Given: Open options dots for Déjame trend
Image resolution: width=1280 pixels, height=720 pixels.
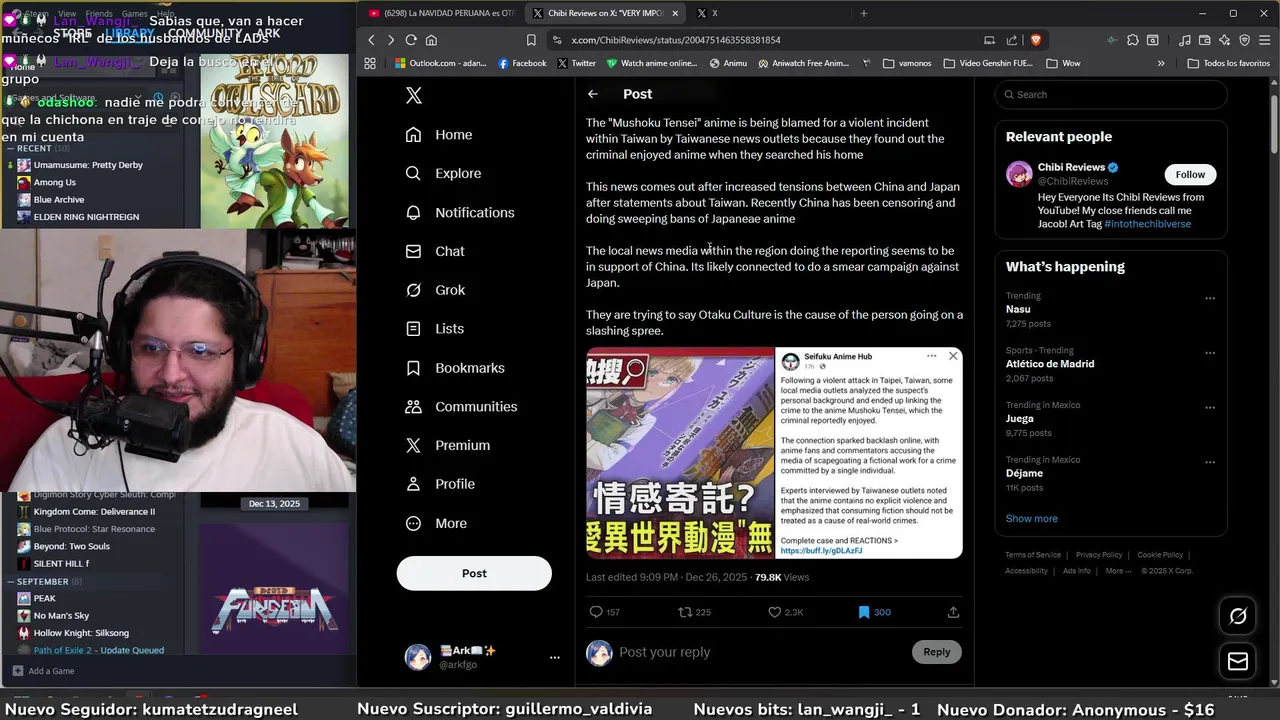Looking at the screenshot, I should (x=1210, y=462).
